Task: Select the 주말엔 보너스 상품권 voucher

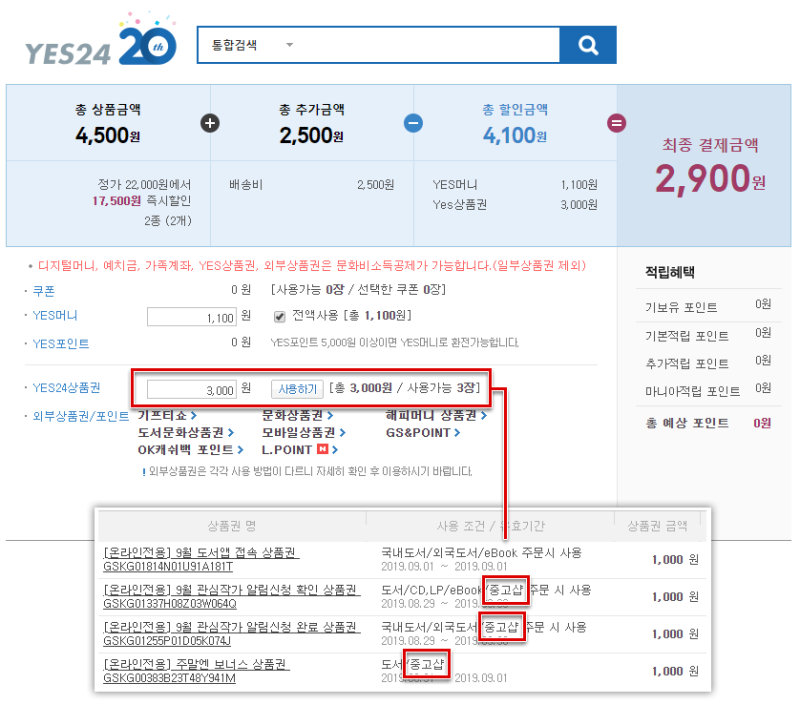Action: (196, 664)
